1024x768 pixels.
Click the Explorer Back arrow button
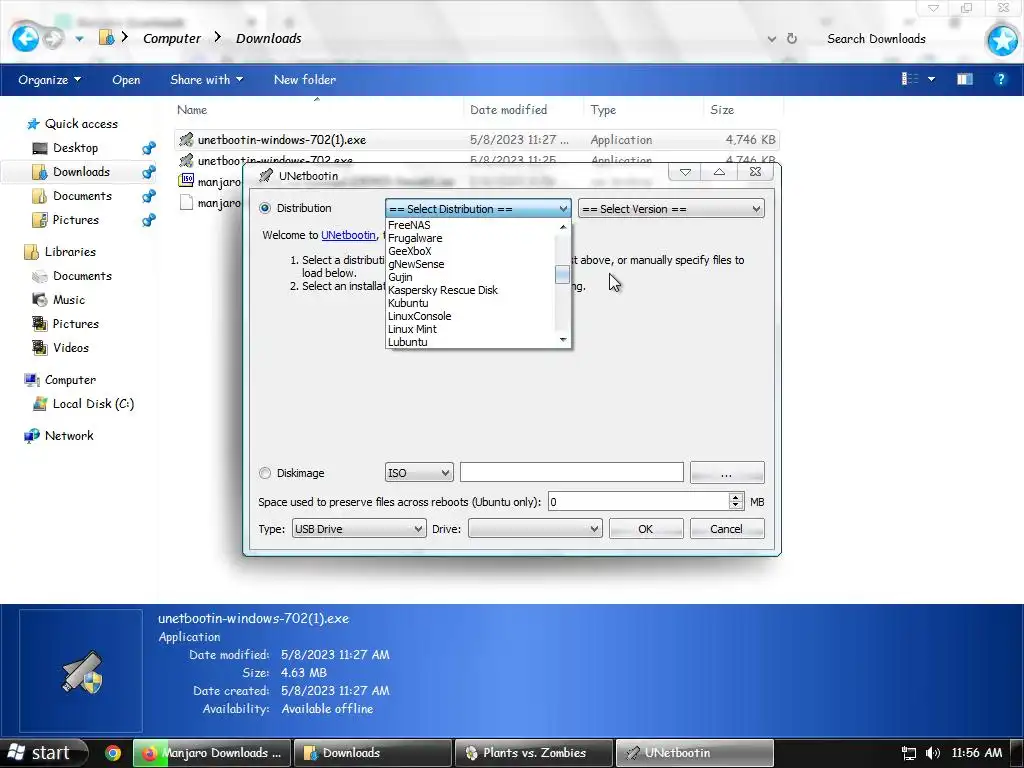tap(25, 38)
